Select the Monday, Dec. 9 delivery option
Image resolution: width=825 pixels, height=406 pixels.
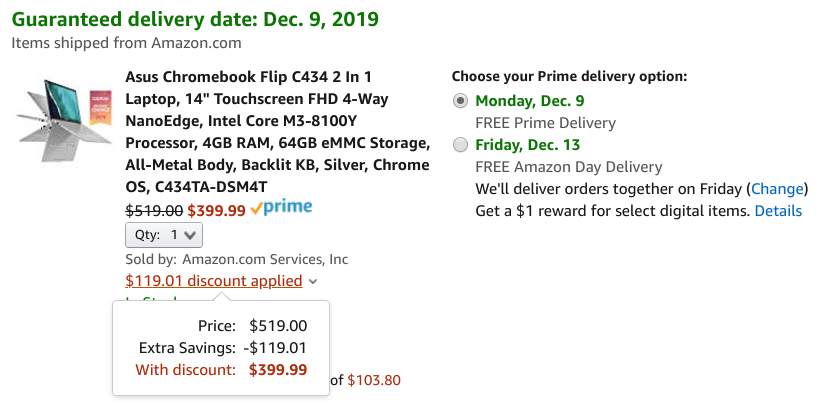tap(460, 101)
